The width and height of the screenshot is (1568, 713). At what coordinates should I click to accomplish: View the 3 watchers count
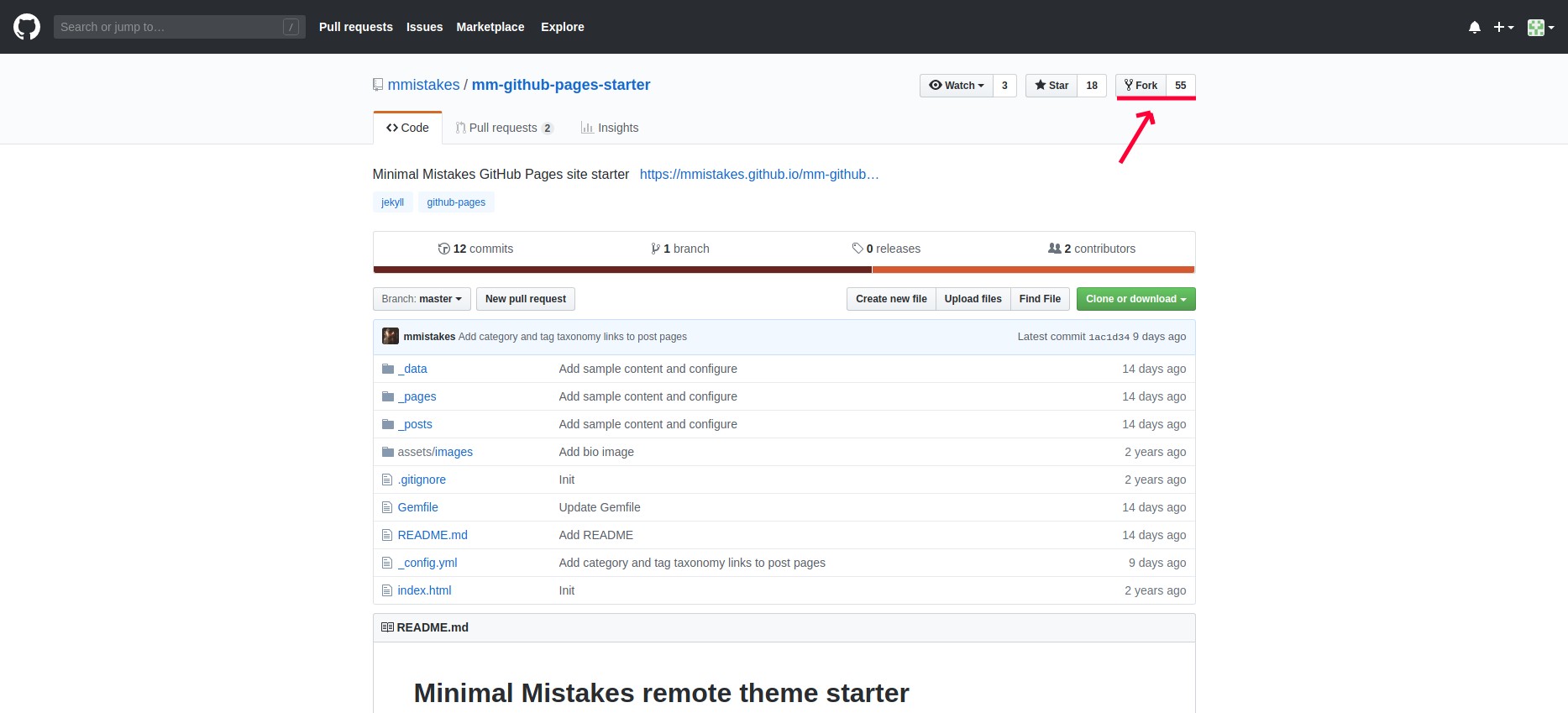[1004, 86]
